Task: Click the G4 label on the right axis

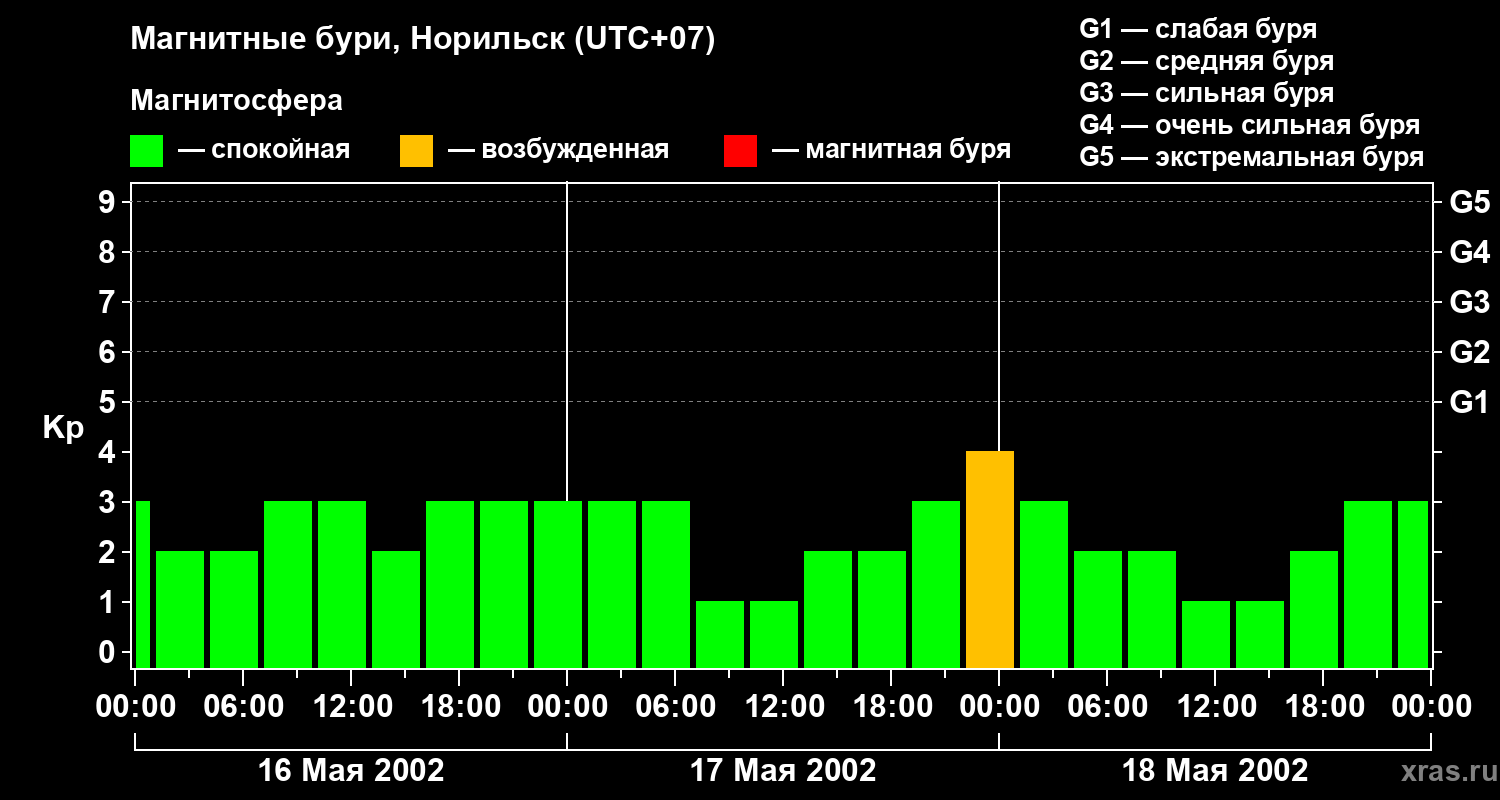Action: [x=1469, y=253]
